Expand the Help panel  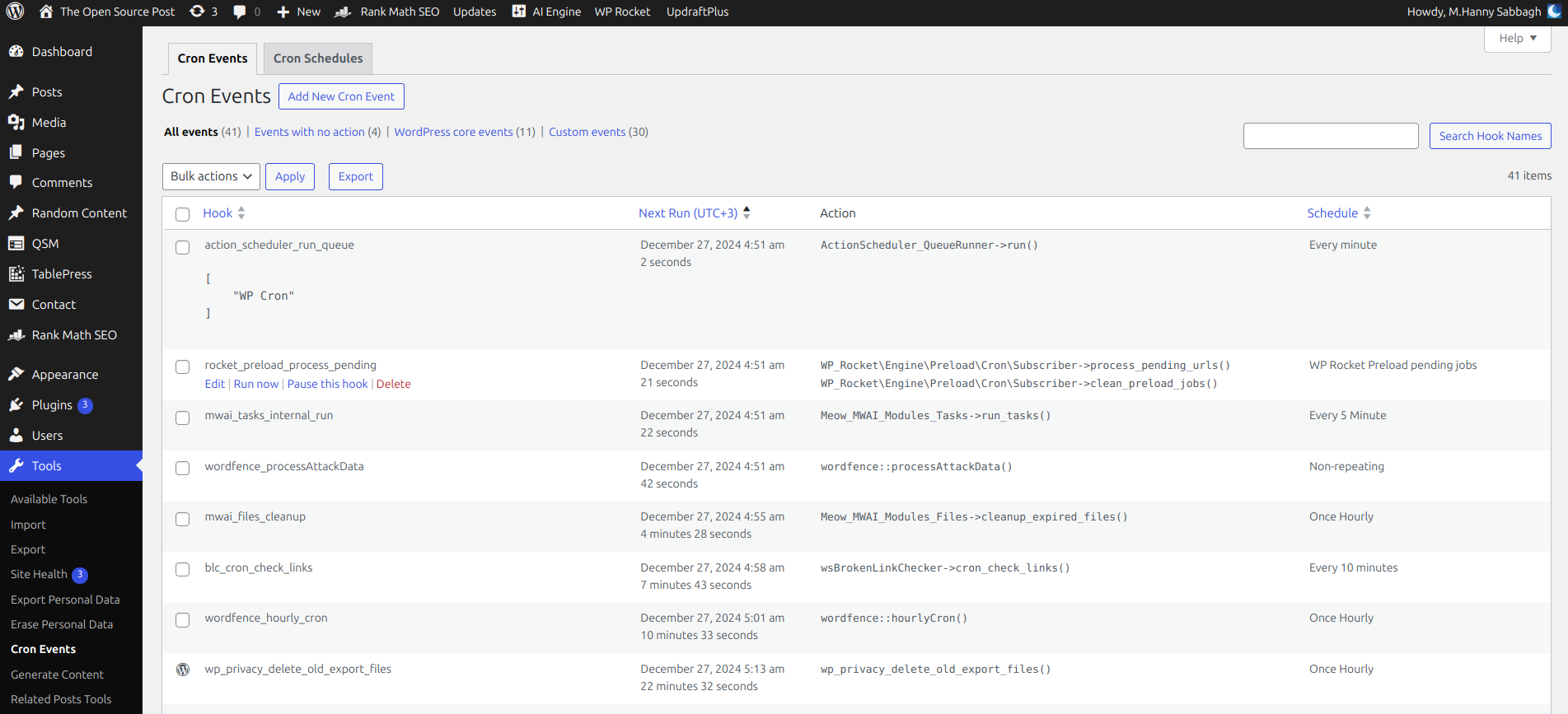point(1517,39)
